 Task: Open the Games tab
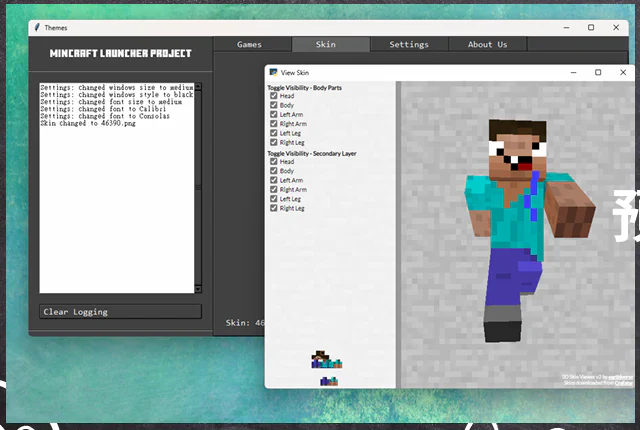pos(250,44)
